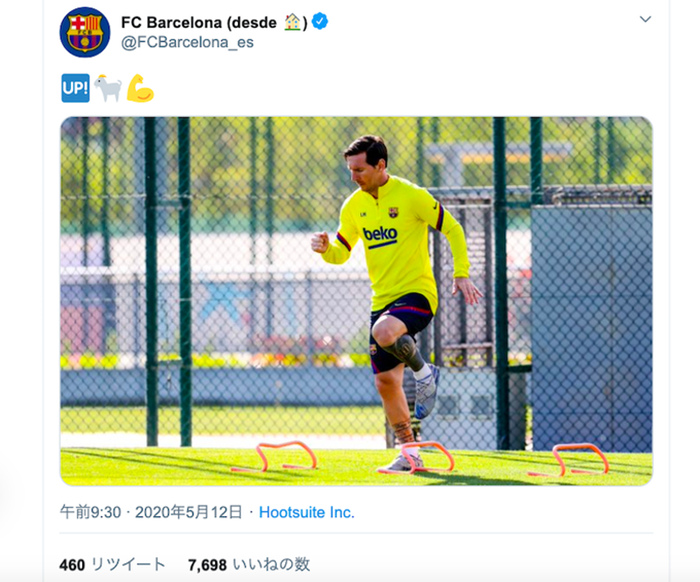View the 7,698 いいねの数 list
Screen dimensions: 700x582
[249, 565]
